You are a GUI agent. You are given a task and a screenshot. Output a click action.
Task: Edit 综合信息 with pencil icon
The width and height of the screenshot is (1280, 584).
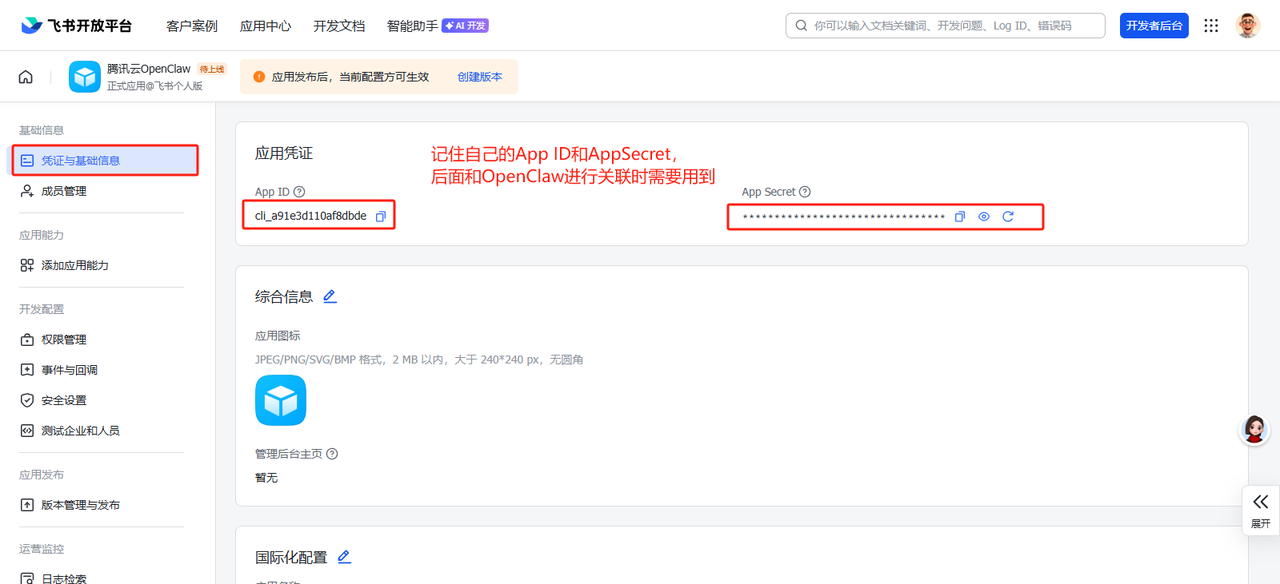[330, 297]
